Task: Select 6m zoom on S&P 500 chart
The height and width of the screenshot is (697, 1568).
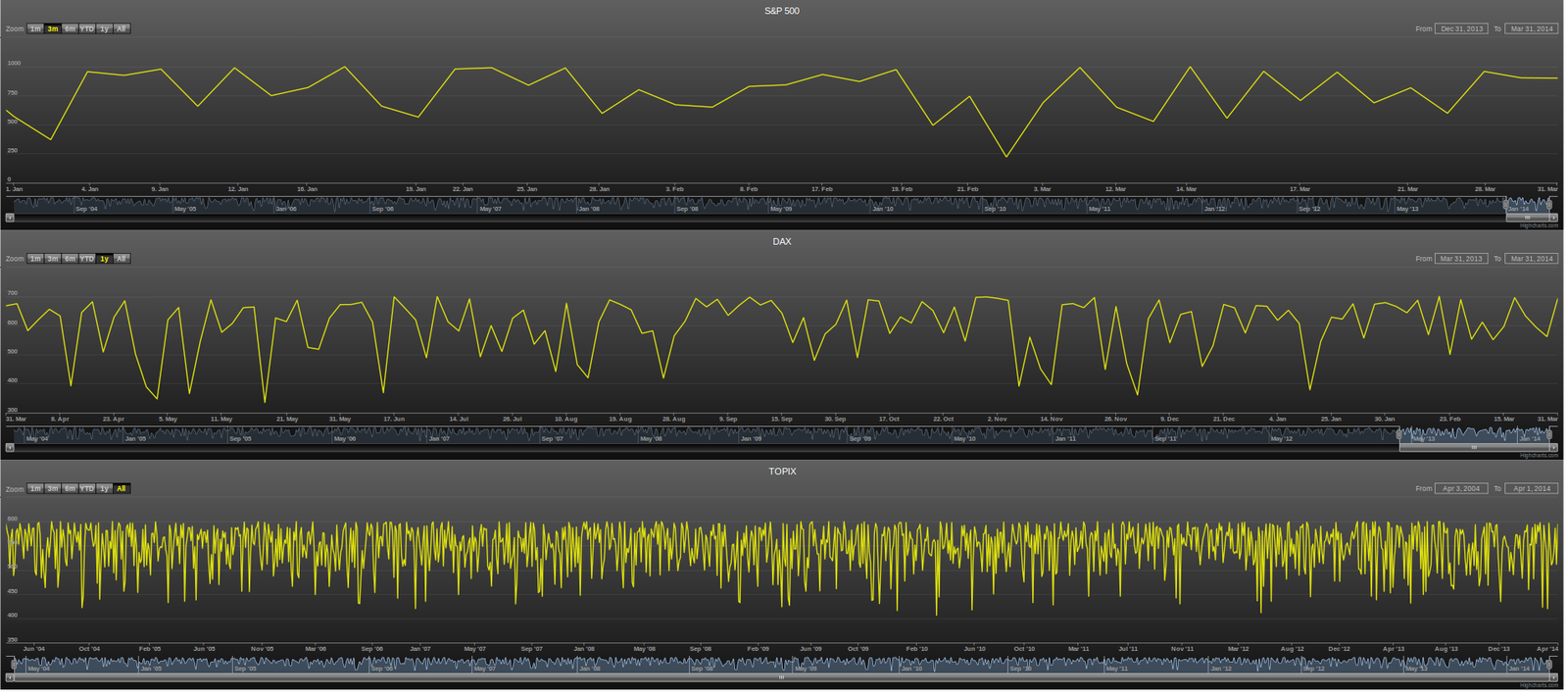Action: 70,28
